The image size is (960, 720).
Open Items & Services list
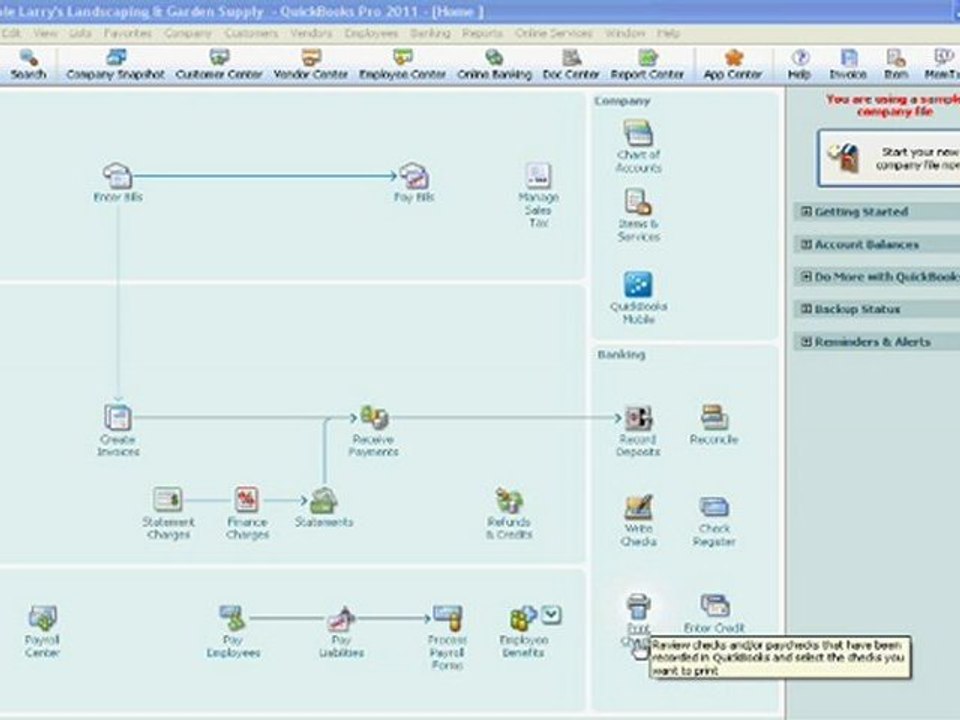(638, 216)
